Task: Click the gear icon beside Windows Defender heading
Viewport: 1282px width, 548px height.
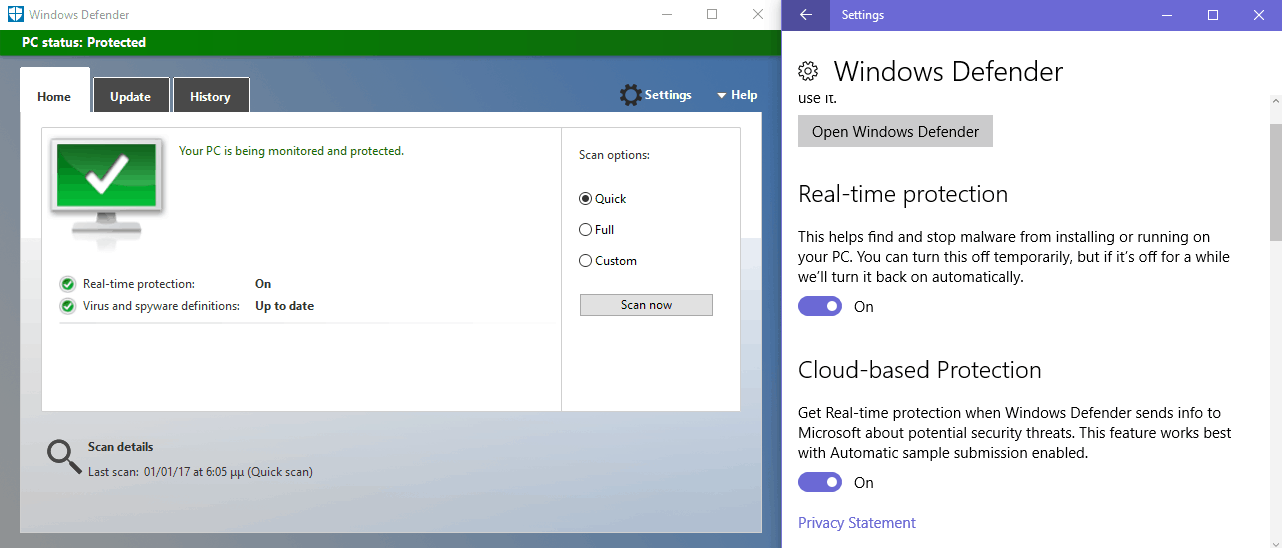Action: [808, 71]
